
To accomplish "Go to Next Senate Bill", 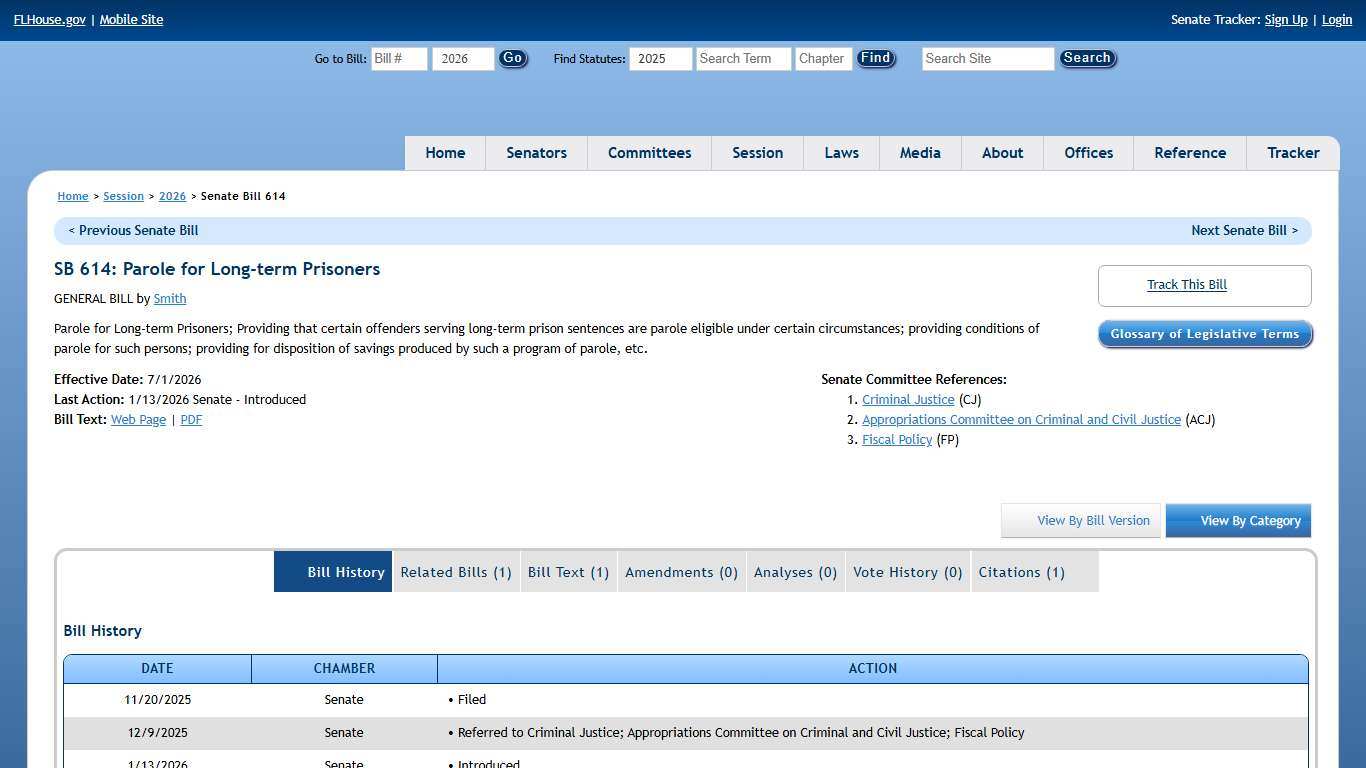I will click(1243, 231).
